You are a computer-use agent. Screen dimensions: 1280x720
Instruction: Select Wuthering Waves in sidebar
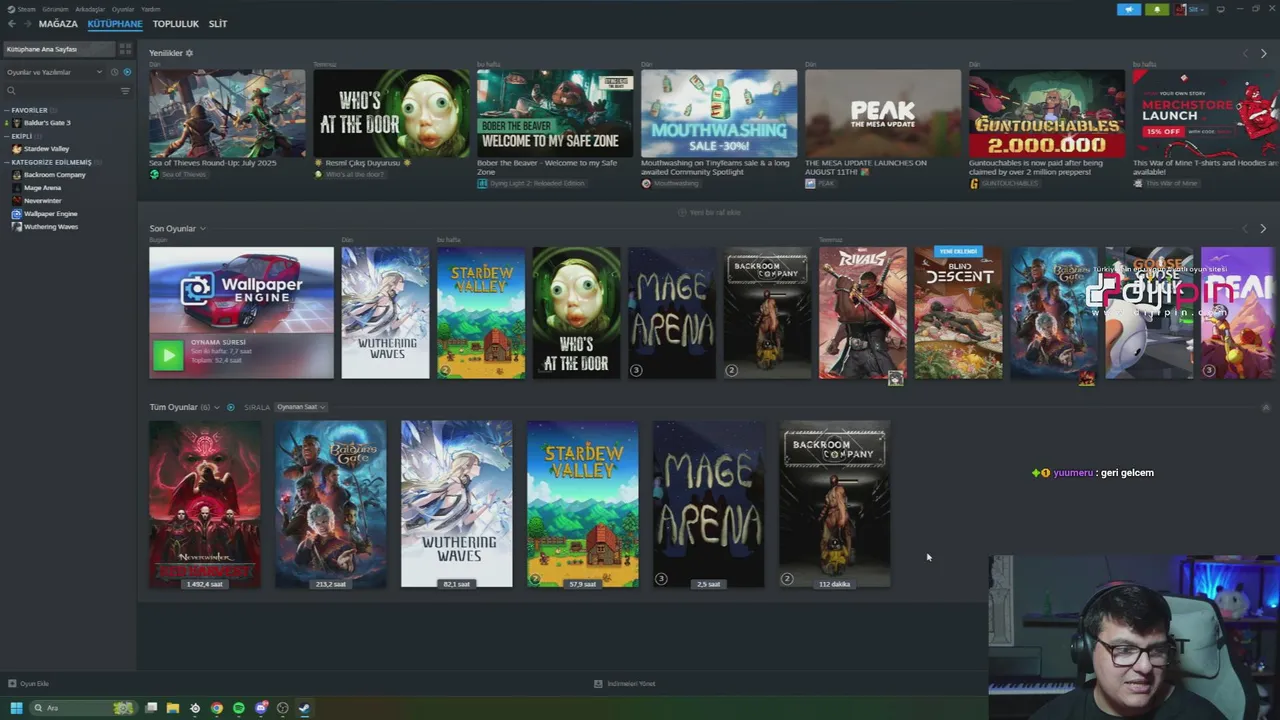[50, 227]
